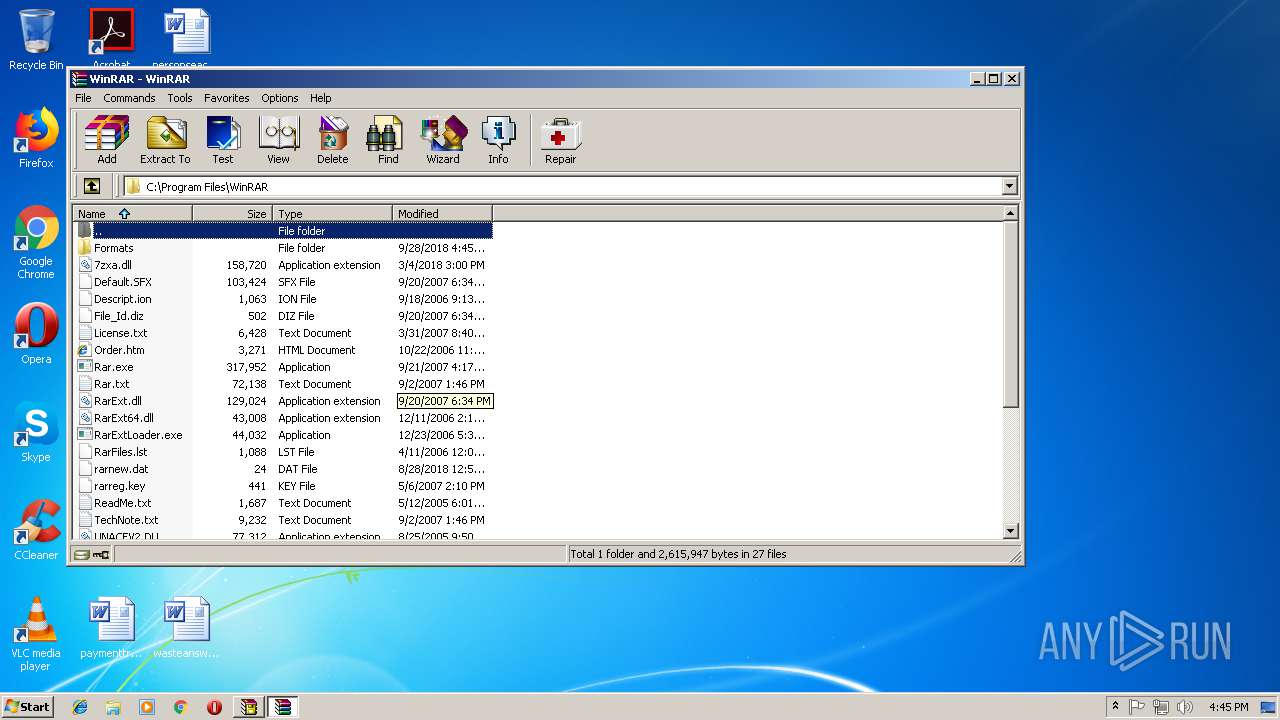Image resolution: width=1280 pixels, height=720 pixels.
Task: Open the Favorites menu
Action: tap(227, 98)
